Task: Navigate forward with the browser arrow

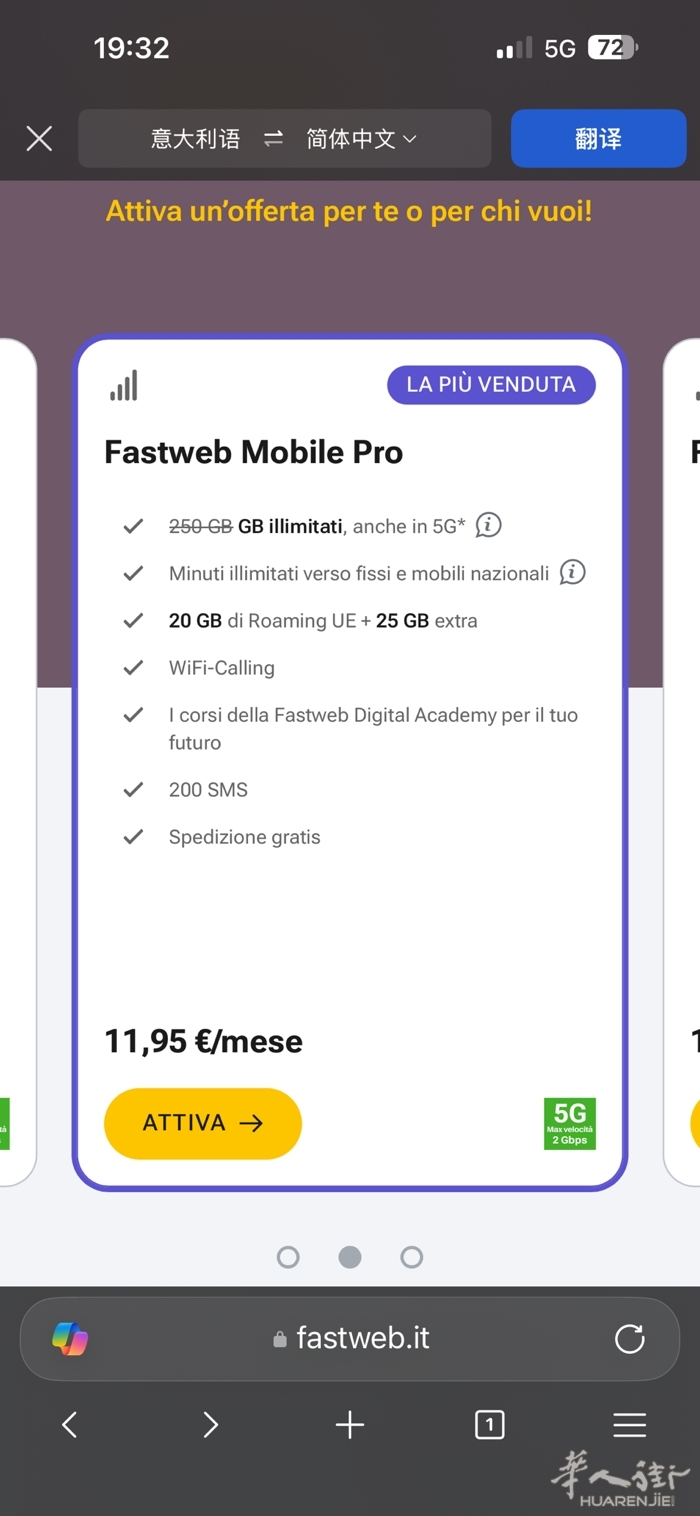Action: [210, 1425]
